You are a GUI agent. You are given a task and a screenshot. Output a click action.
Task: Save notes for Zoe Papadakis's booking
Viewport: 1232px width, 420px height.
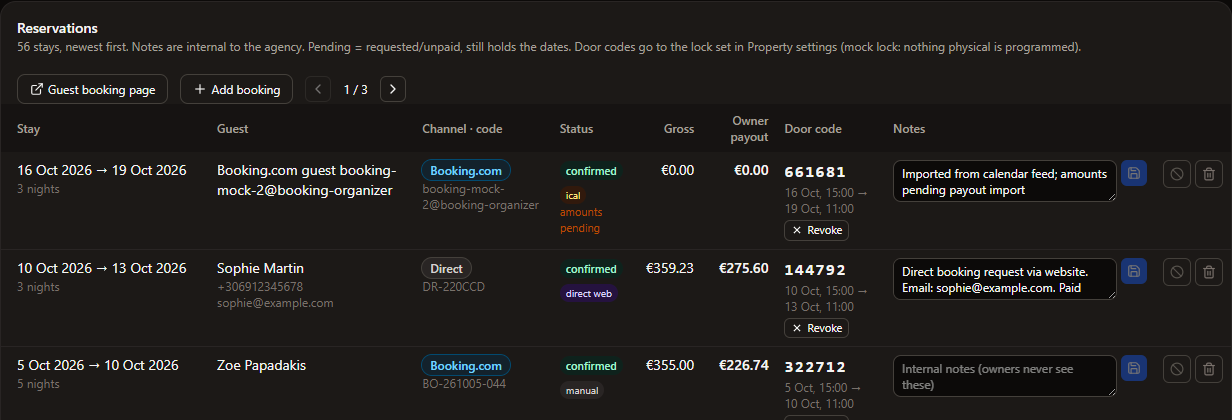(x=1134, y=369)
